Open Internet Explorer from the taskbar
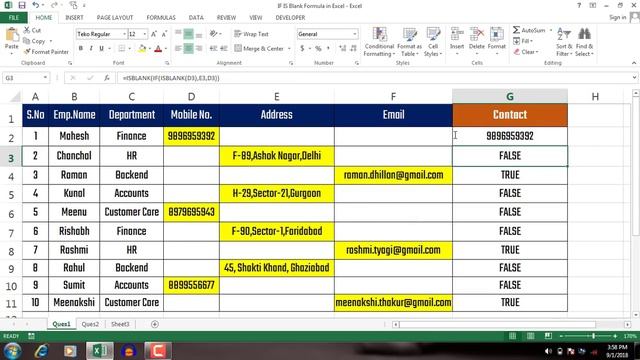The height and width of the screenshot is (360, 640). [41, 351]
